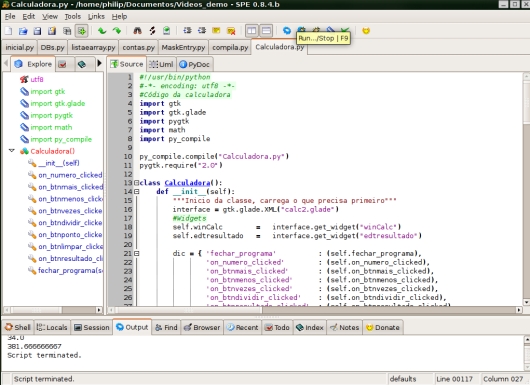Click the black lightning-bolt toolbar icon
Screen dimensions: 530x385
pyautogui.click(x=152, y=31)
